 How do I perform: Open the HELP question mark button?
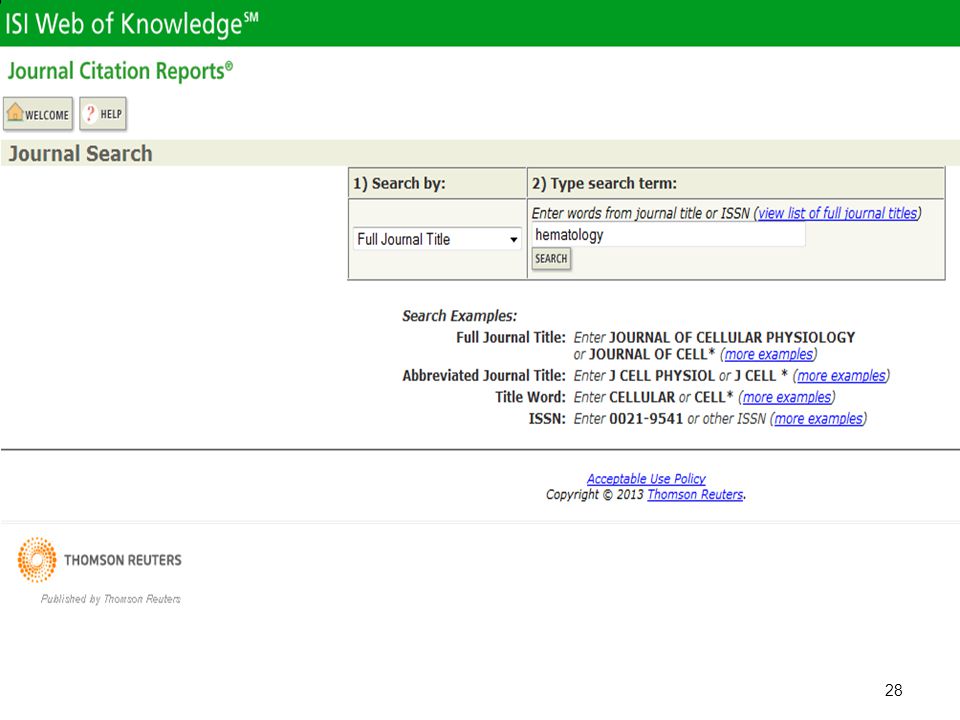pyautogui.click(x=103, y=114)
